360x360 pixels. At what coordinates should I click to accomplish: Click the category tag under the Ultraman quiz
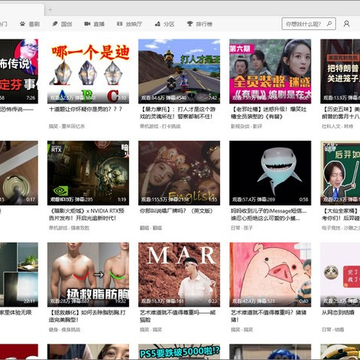(x=67, y=126)
